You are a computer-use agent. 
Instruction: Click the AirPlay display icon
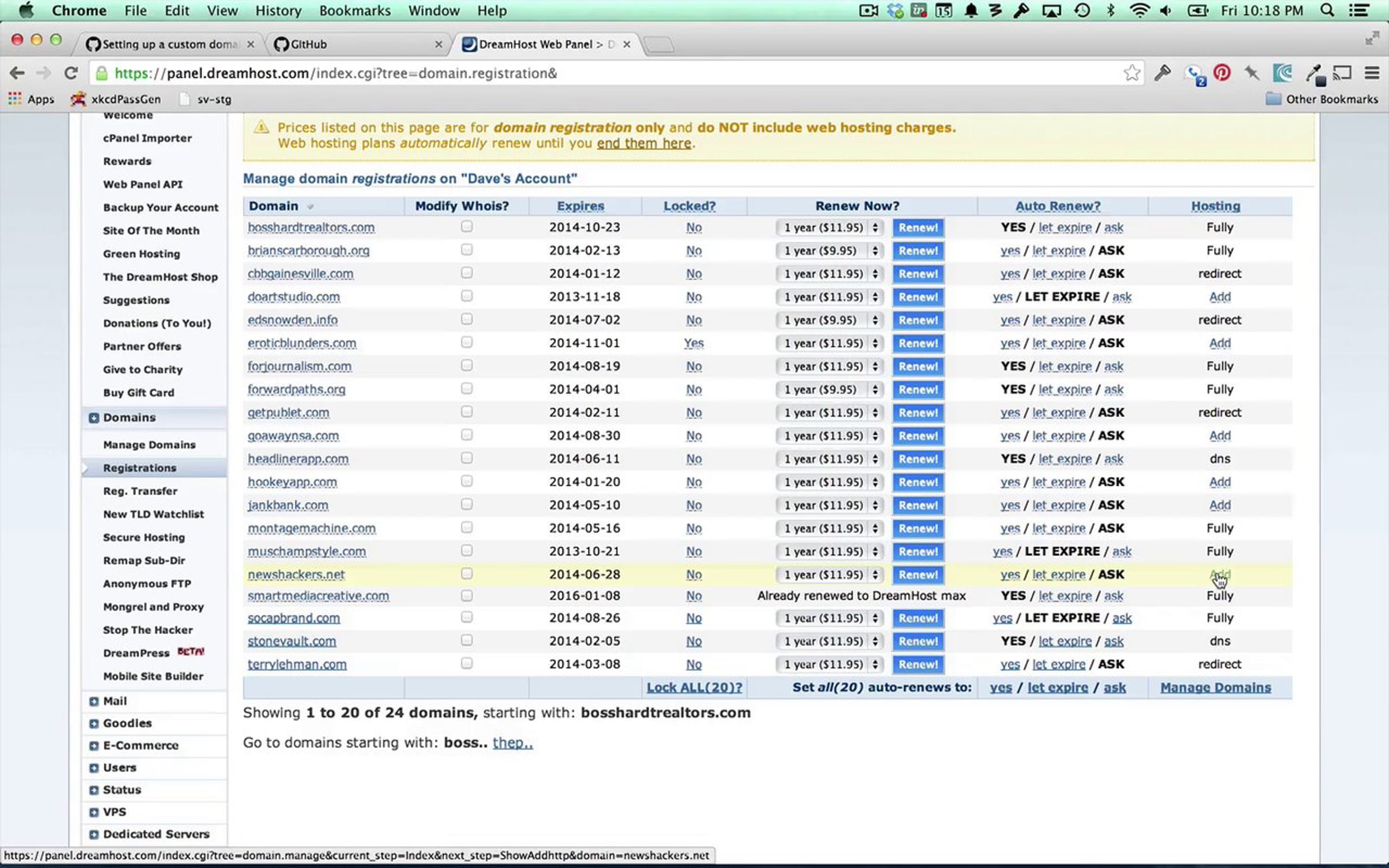point(1051,10)
